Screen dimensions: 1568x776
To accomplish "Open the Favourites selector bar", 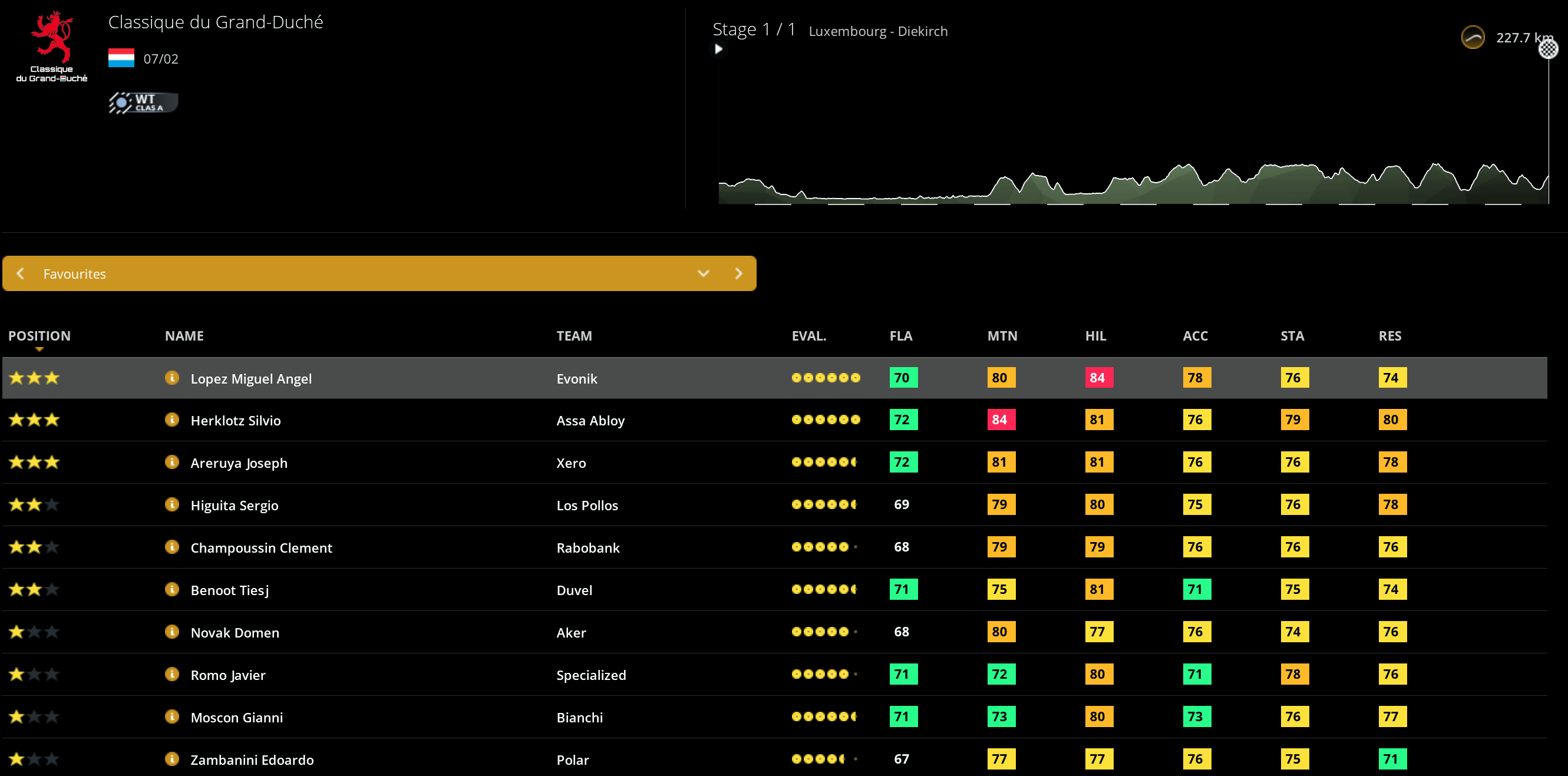I will pos(379,273).
